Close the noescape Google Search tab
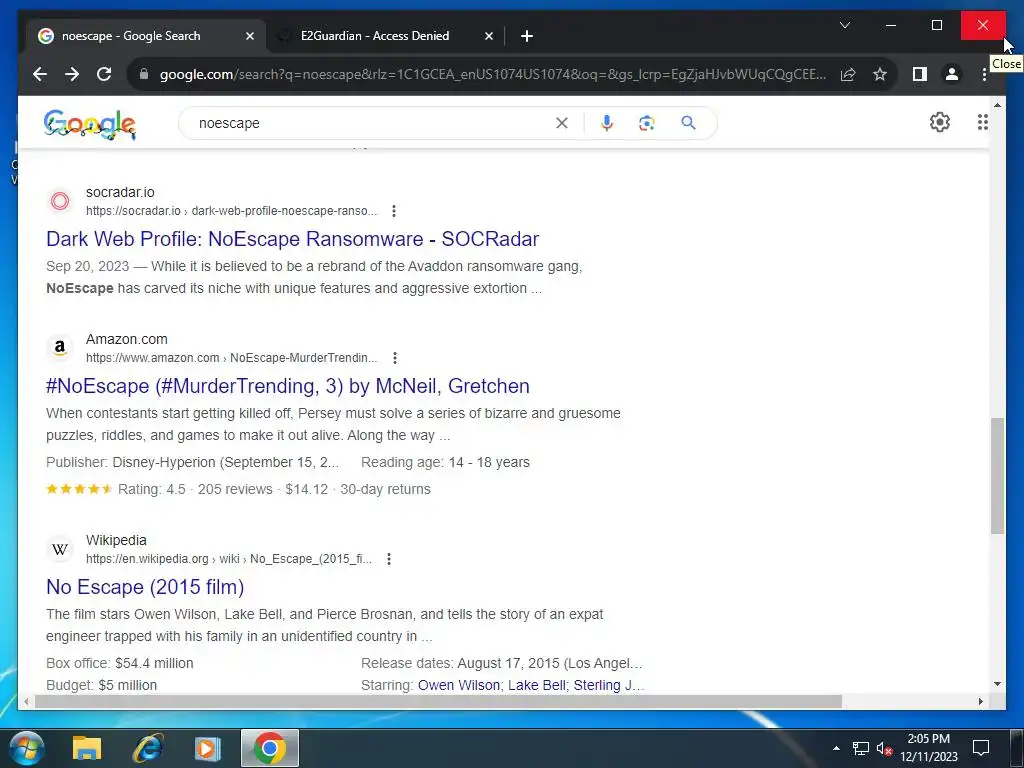1024x768 pixels. pyautogui.click(x=249, y=36)
